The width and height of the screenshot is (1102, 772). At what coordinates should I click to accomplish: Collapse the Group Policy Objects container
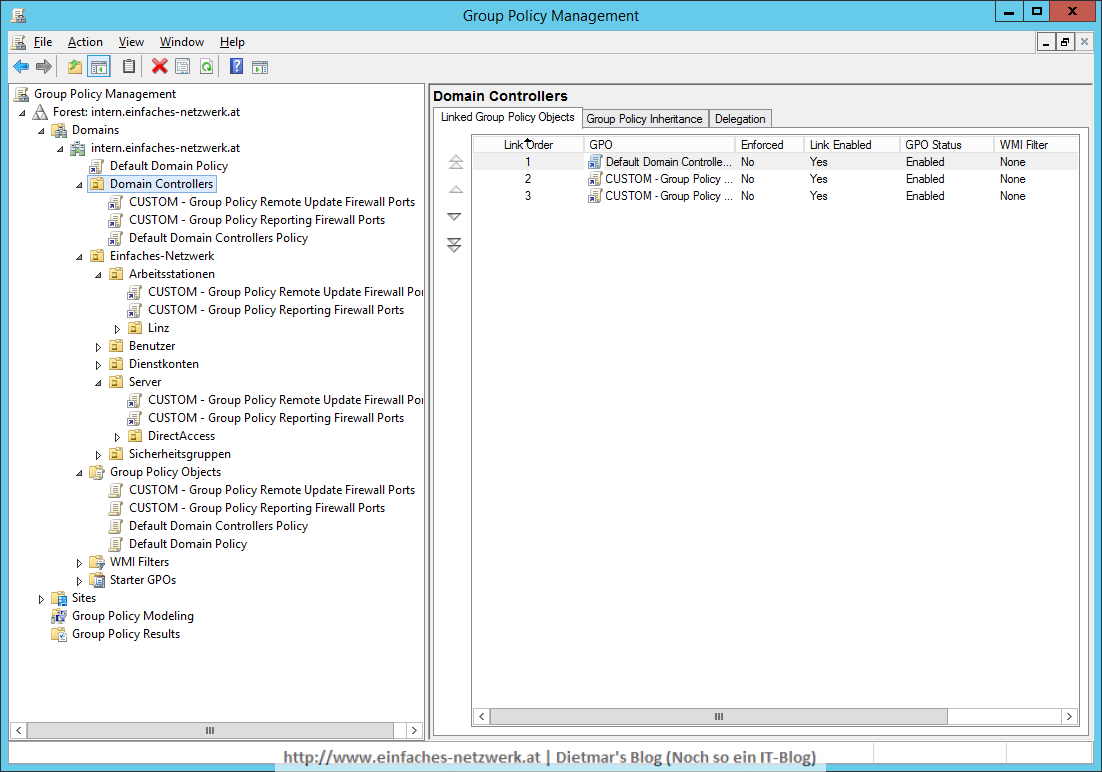[79, 473]
